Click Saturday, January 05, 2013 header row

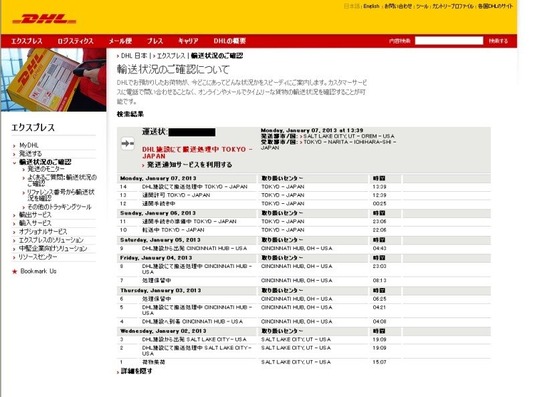point(304,240)
